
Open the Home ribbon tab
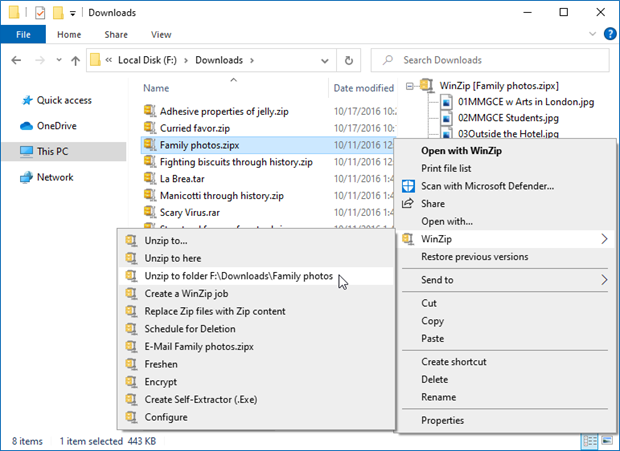69,34
